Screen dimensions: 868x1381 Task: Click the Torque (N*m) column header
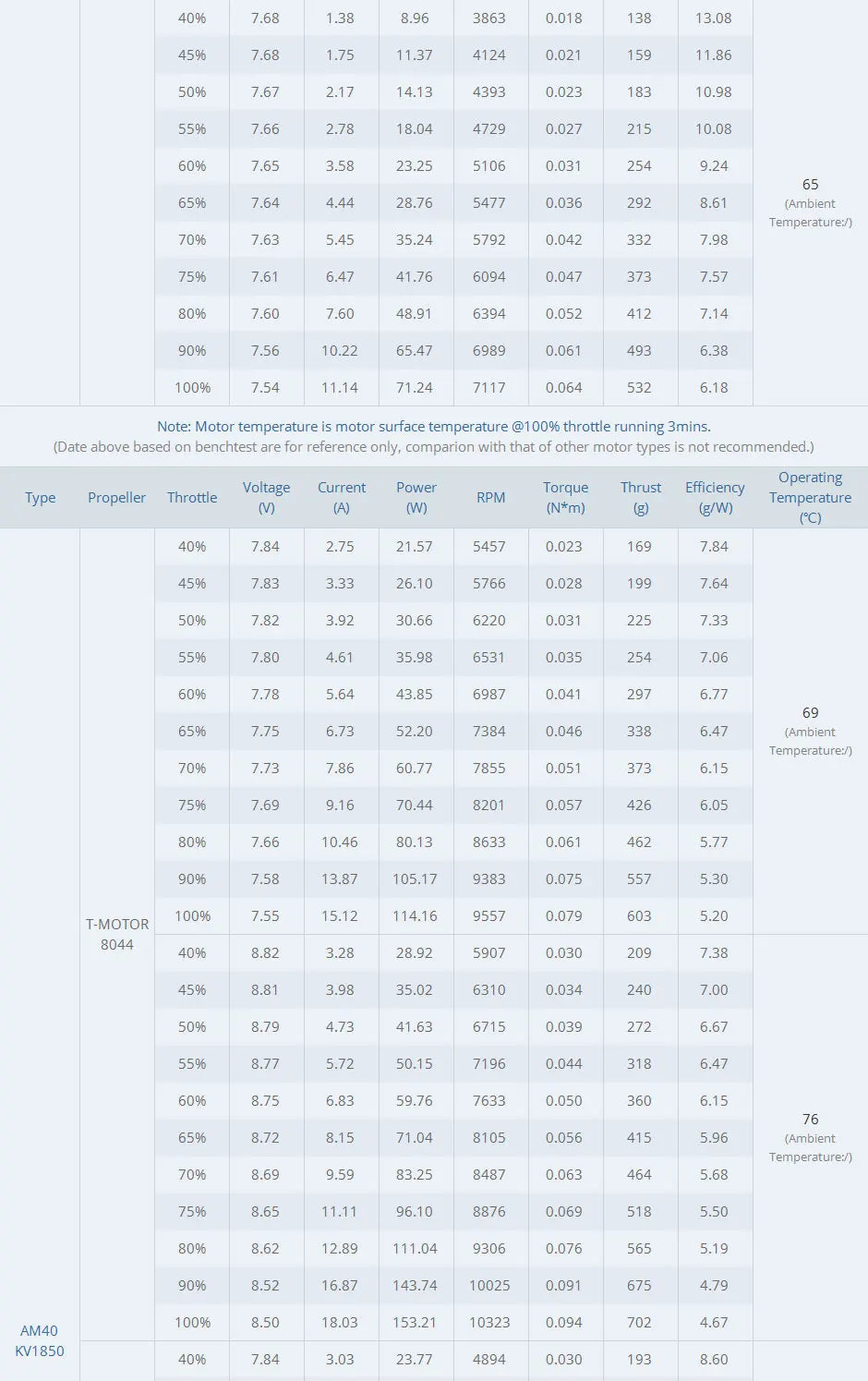[565, 498]
